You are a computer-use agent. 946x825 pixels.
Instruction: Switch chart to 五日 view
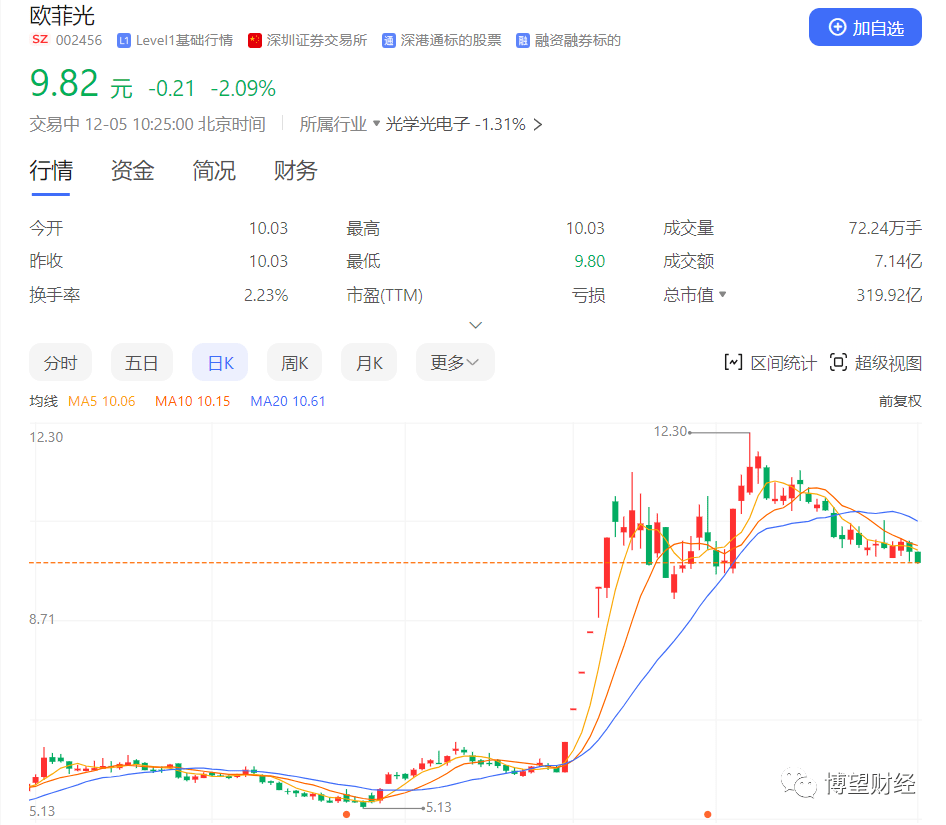point(141,363)
